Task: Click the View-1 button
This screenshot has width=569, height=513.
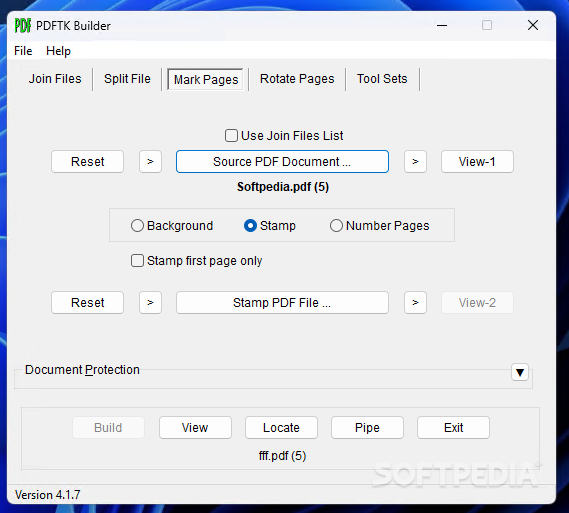Action: (x=477, y=161)
